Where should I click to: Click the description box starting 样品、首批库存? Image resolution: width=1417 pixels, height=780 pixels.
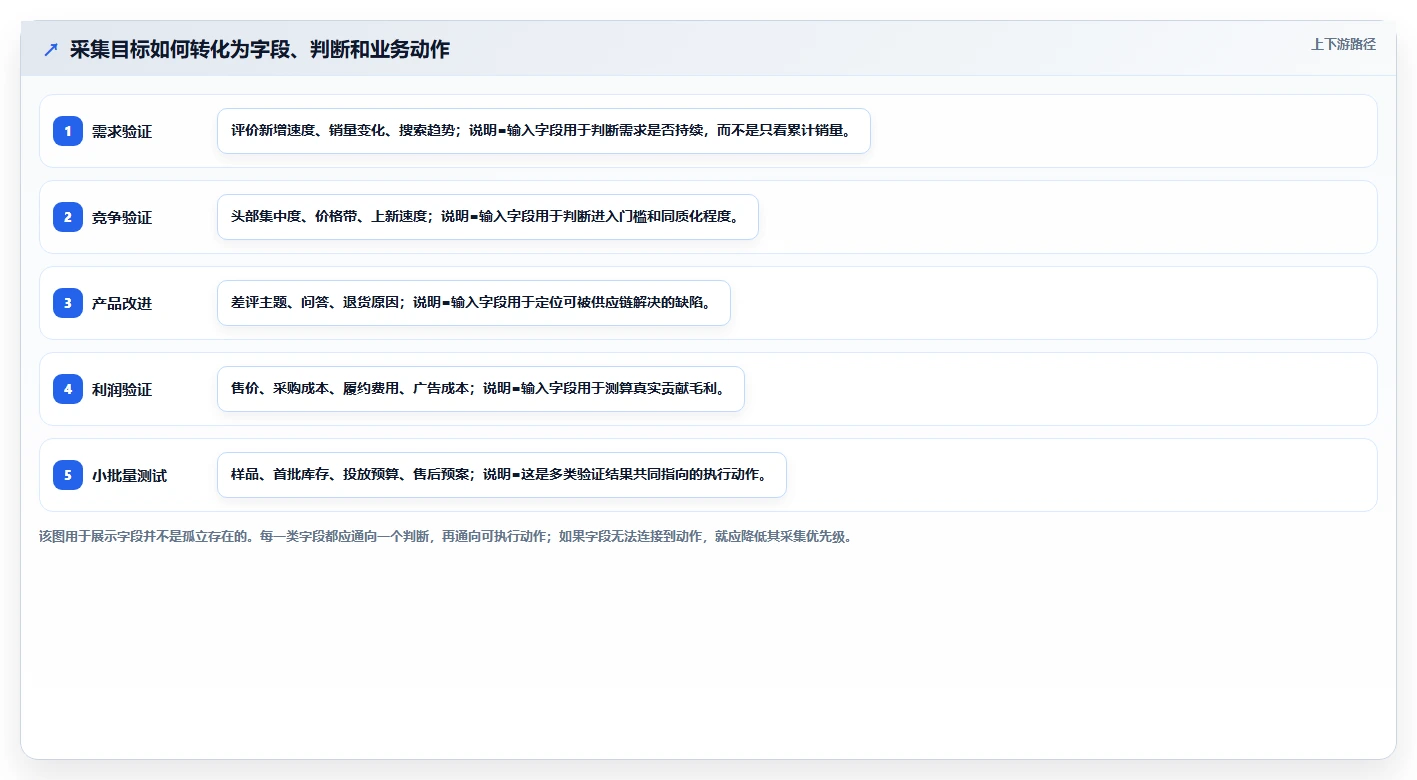pos(502,475)
